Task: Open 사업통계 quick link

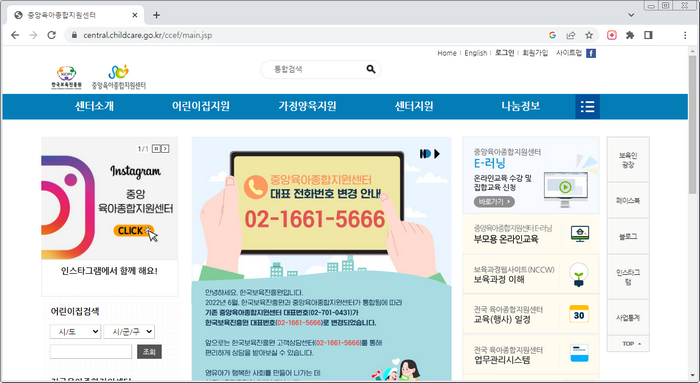Action: pos(628,318)
